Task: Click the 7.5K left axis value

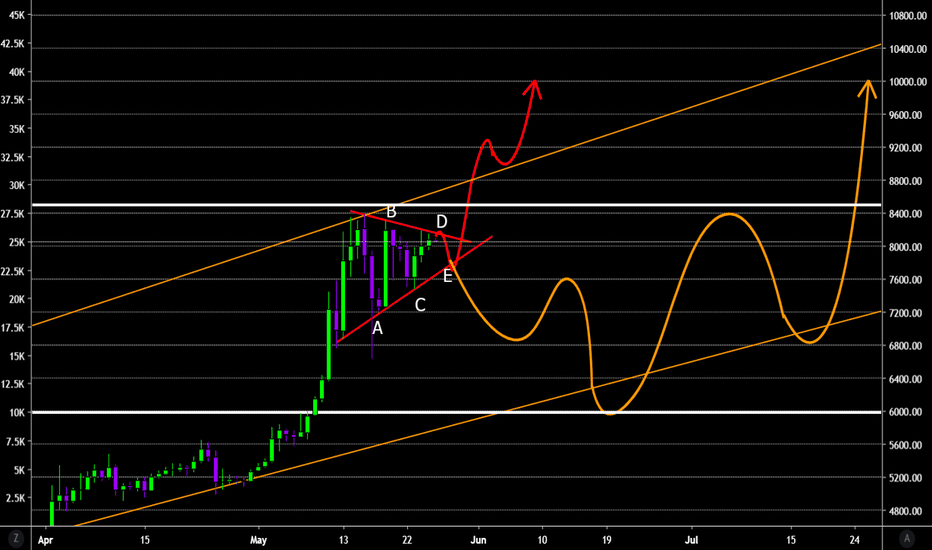Action: (15, 441)
